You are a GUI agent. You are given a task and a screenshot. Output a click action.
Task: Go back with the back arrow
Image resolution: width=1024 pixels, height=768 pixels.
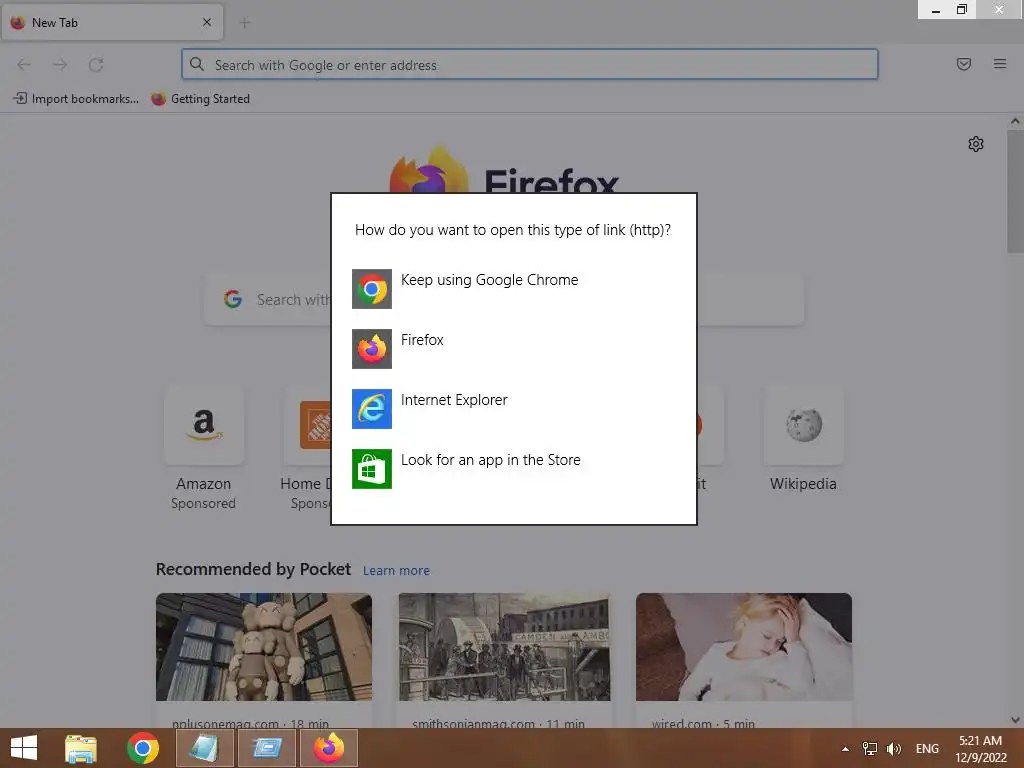24,65
